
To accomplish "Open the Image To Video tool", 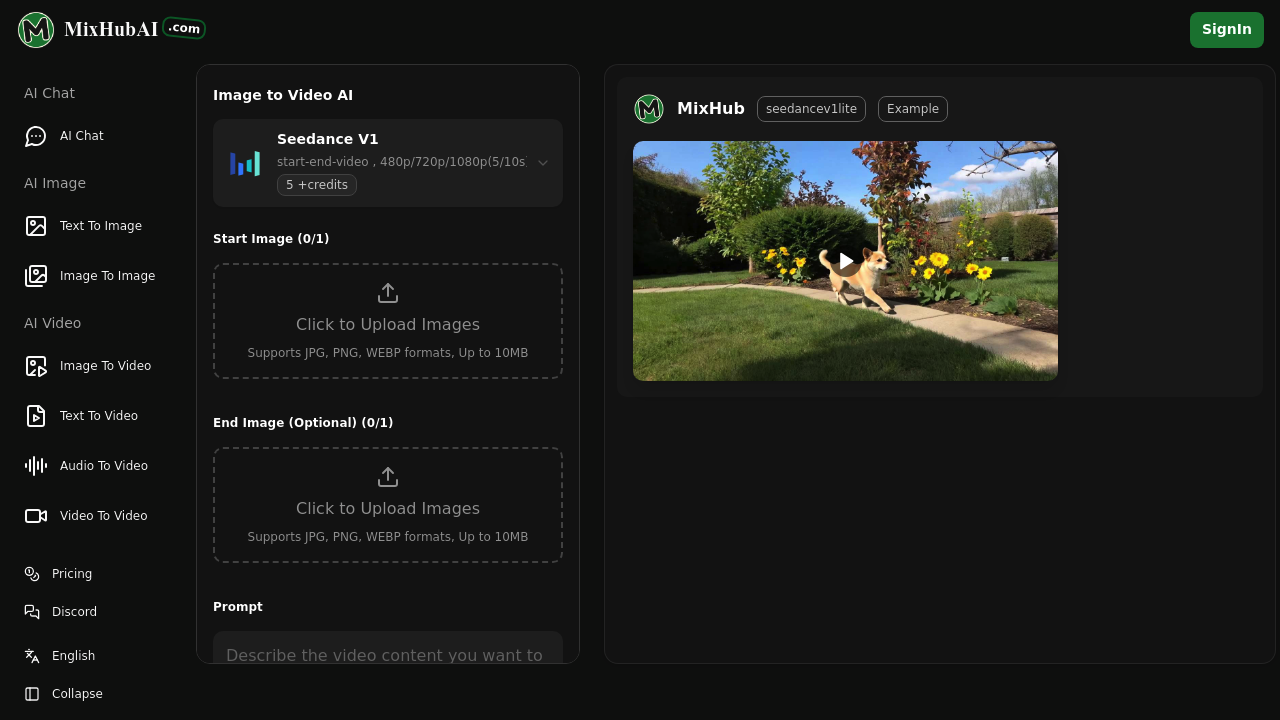I will point(105,366).
